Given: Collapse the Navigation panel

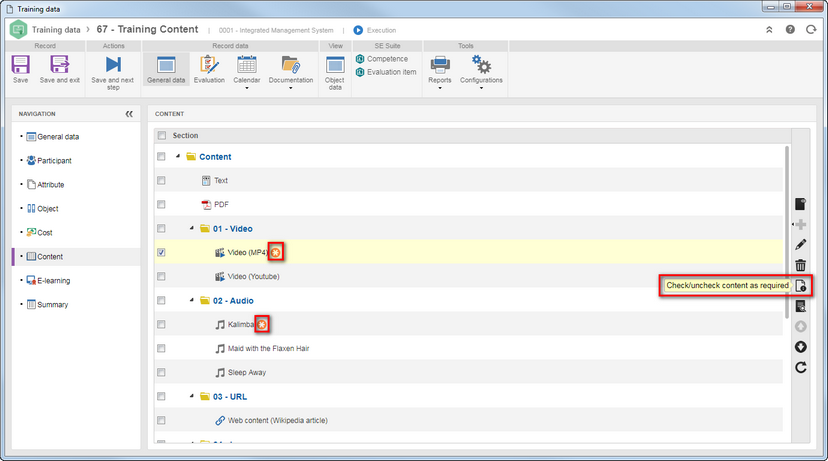Looking at the screenshot, I should [x=129, y=114].
